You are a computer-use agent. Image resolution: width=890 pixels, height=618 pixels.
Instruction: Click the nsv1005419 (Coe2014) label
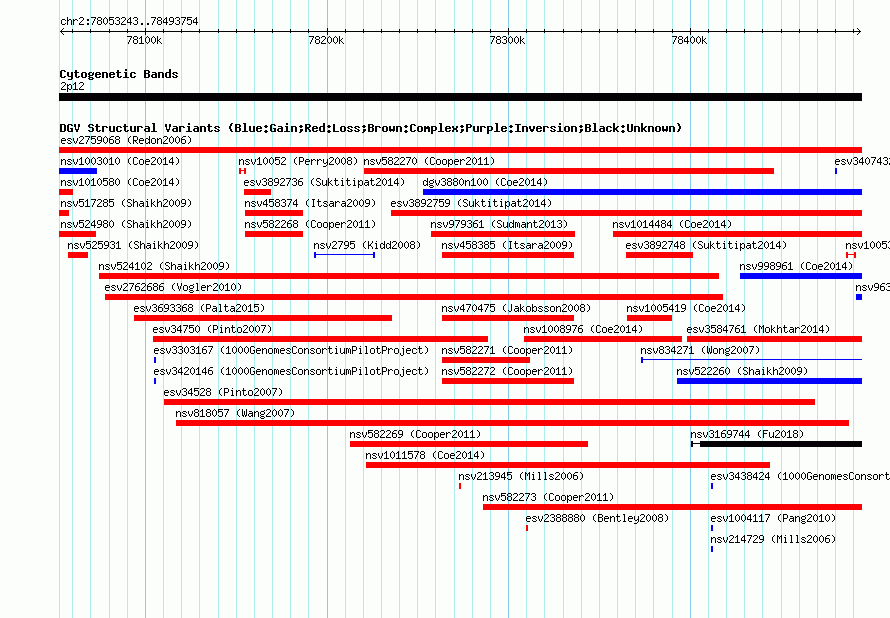[x=686, y=308]
